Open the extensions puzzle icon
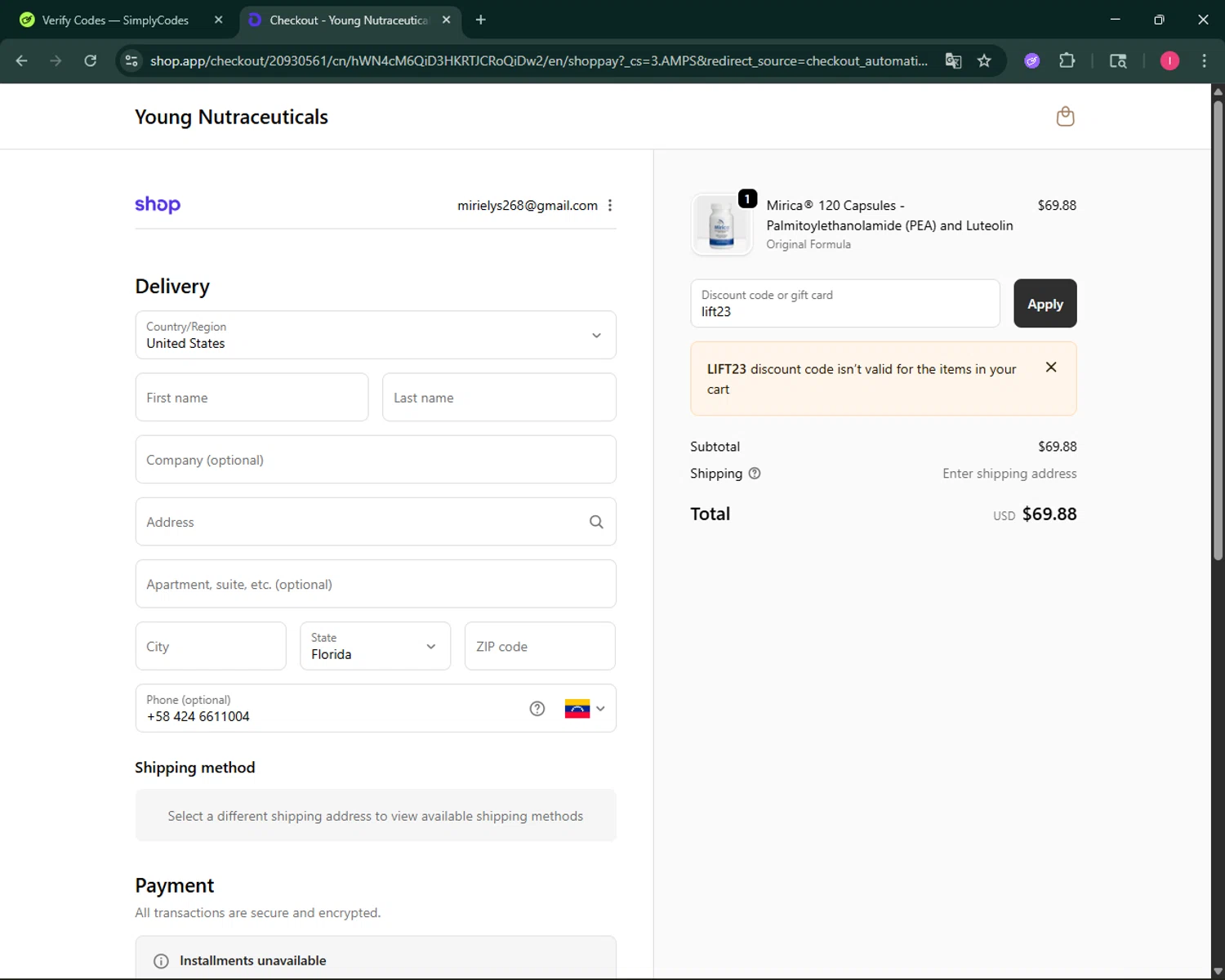The height and width of the screenshot is (980, 1225). [x=1067, y=60]
